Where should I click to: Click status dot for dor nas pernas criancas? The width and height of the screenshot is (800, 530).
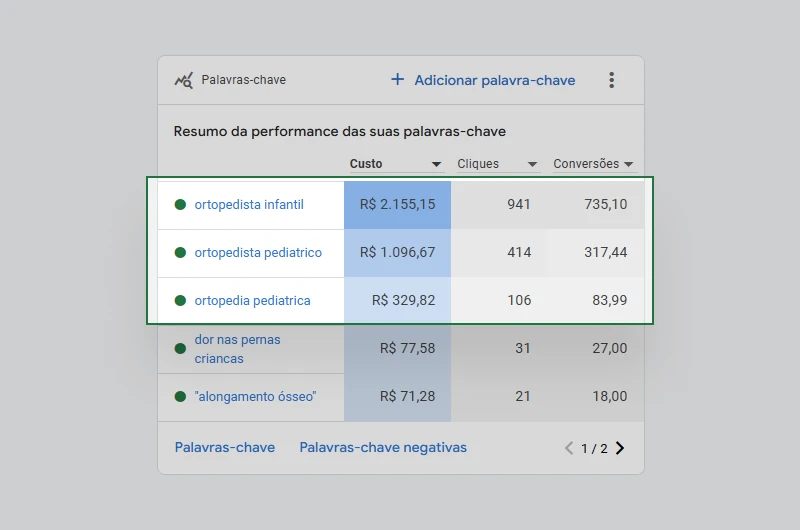(x=180, y=349)
